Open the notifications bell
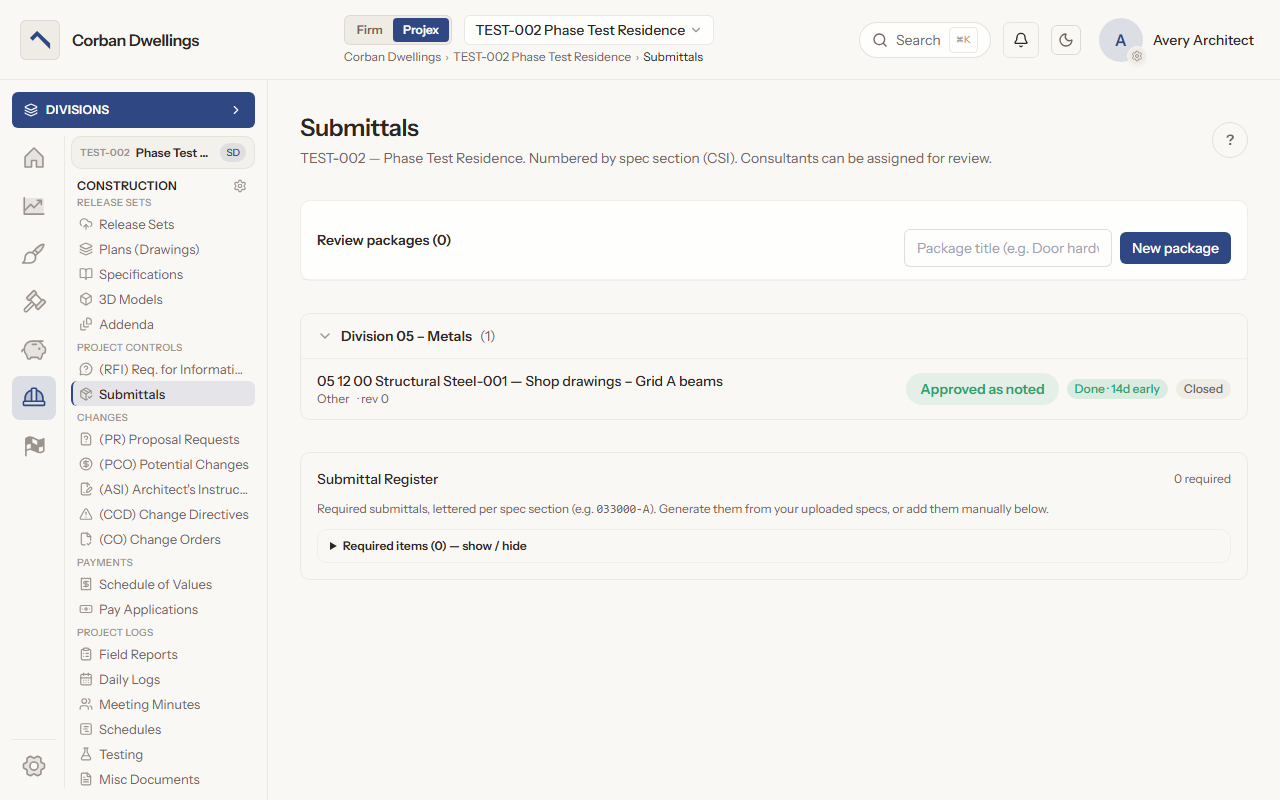Viewport: 1280px width, 800px height. coord(1021,40)
